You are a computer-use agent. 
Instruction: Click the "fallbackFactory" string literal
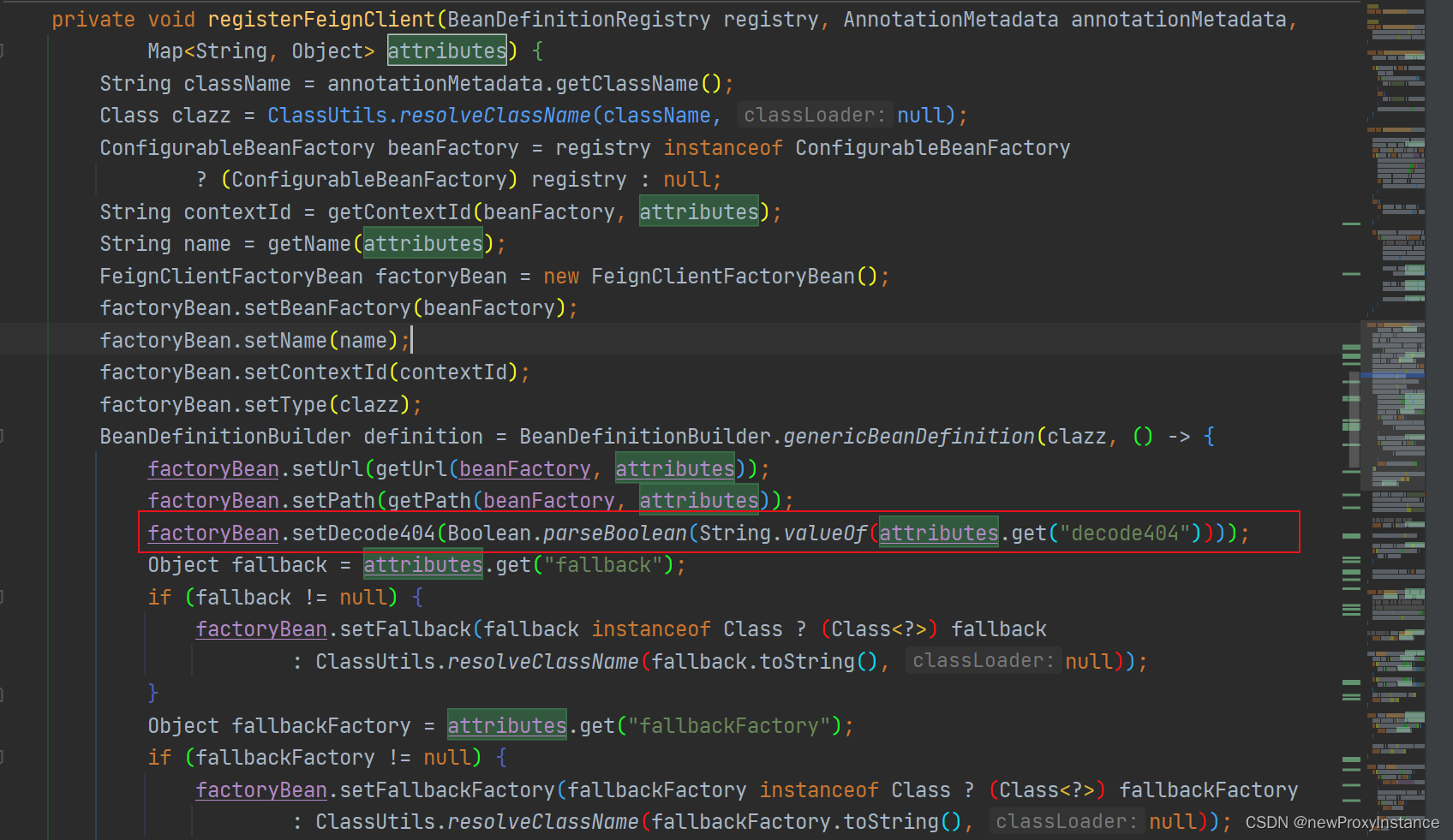[729, 725]
